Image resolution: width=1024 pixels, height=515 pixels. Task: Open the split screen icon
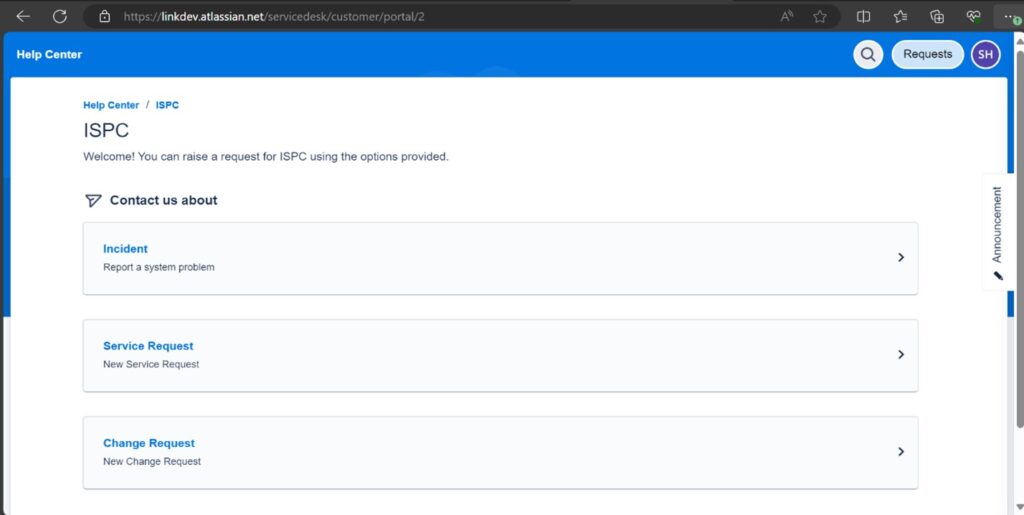click(x=863, y=16)
